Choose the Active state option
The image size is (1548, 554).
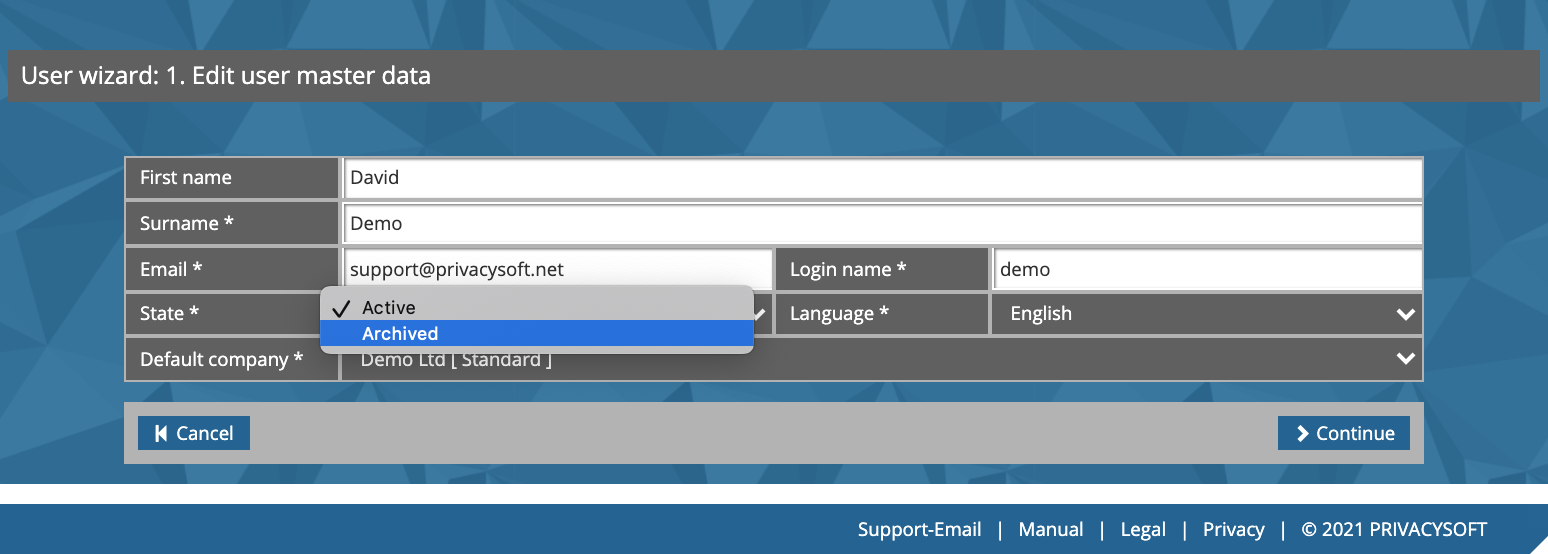point(536,307)
